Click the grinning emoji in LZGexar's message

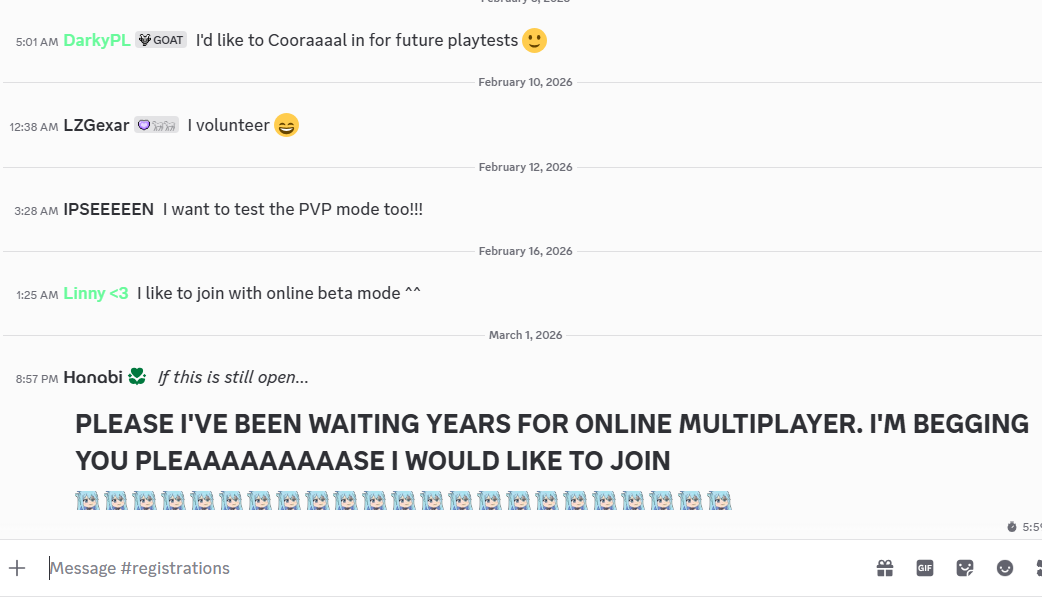click(x=286, y=126)
